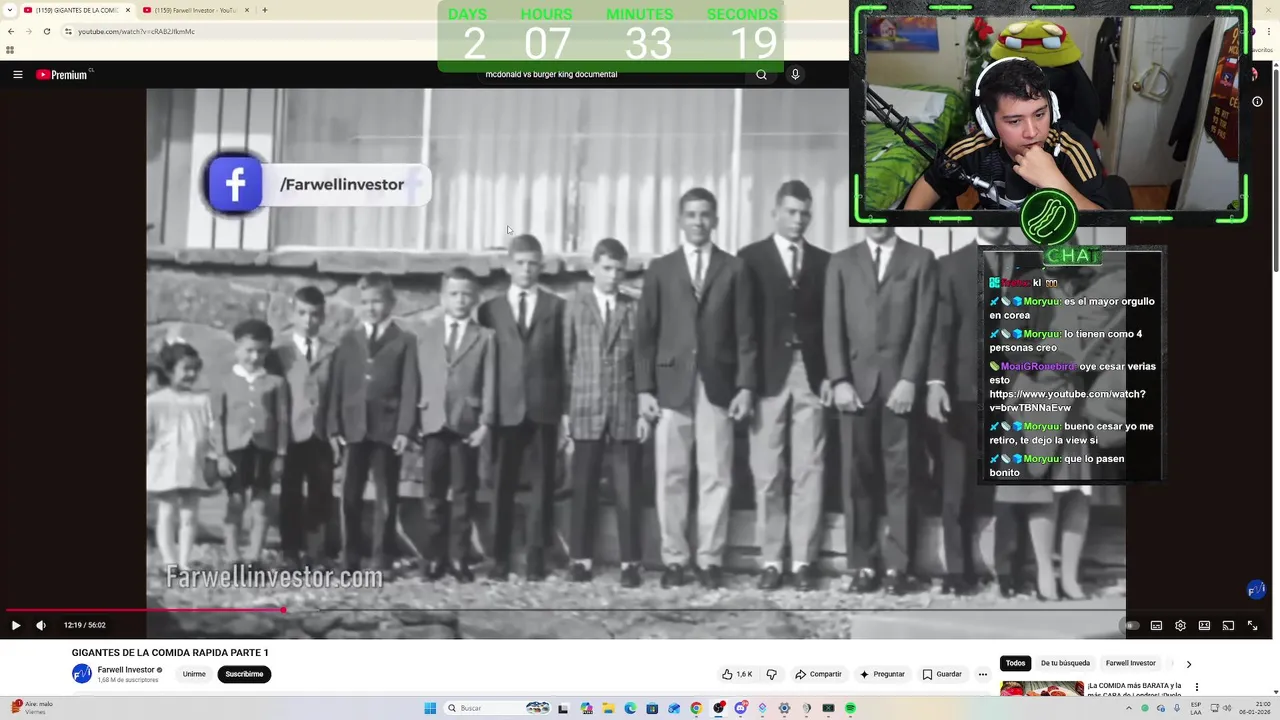Go back in browser history
The image size is (1280, 720).
(x=11, y=31)
